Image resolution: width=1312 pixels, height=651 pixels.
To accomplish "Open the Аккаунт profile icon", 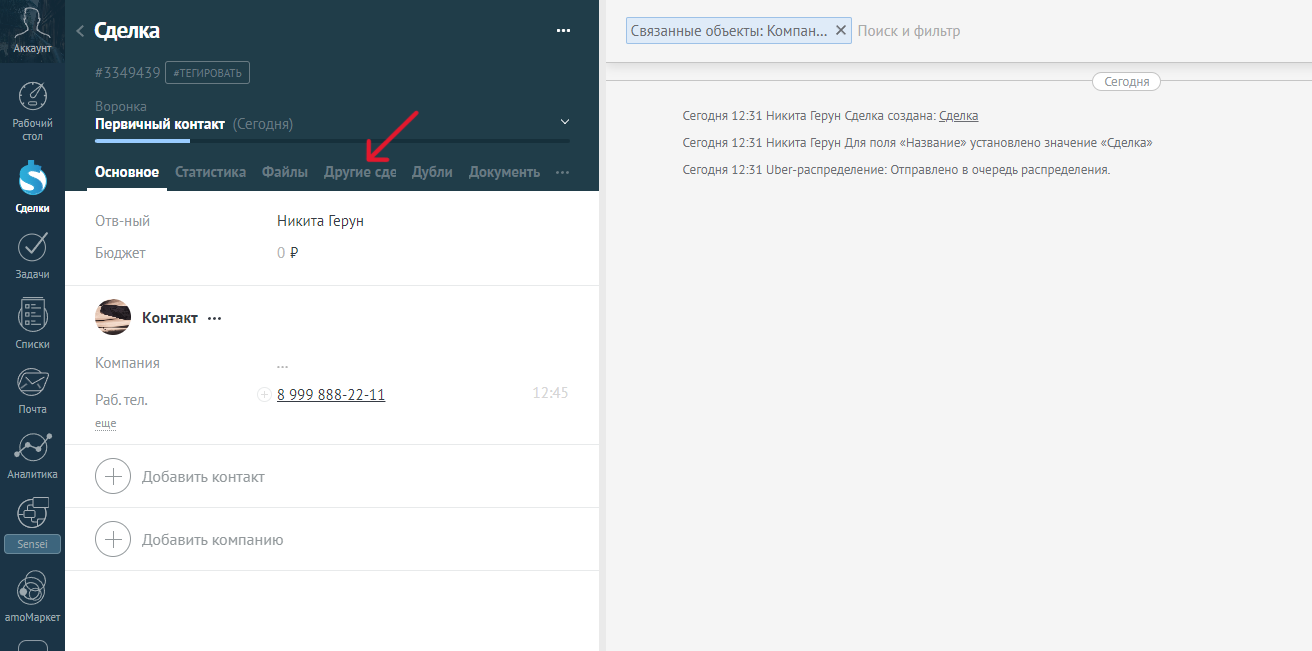I will coord(32,30).
